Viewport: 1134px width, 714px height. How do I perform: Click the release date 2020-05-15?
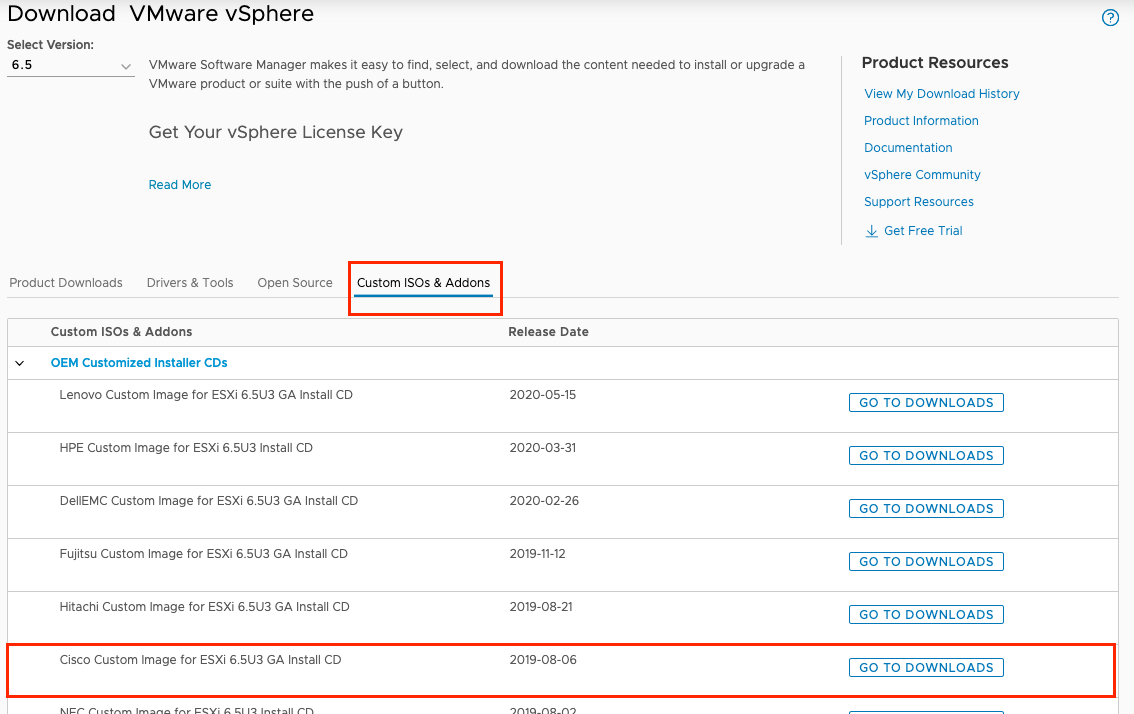(542, 395)
